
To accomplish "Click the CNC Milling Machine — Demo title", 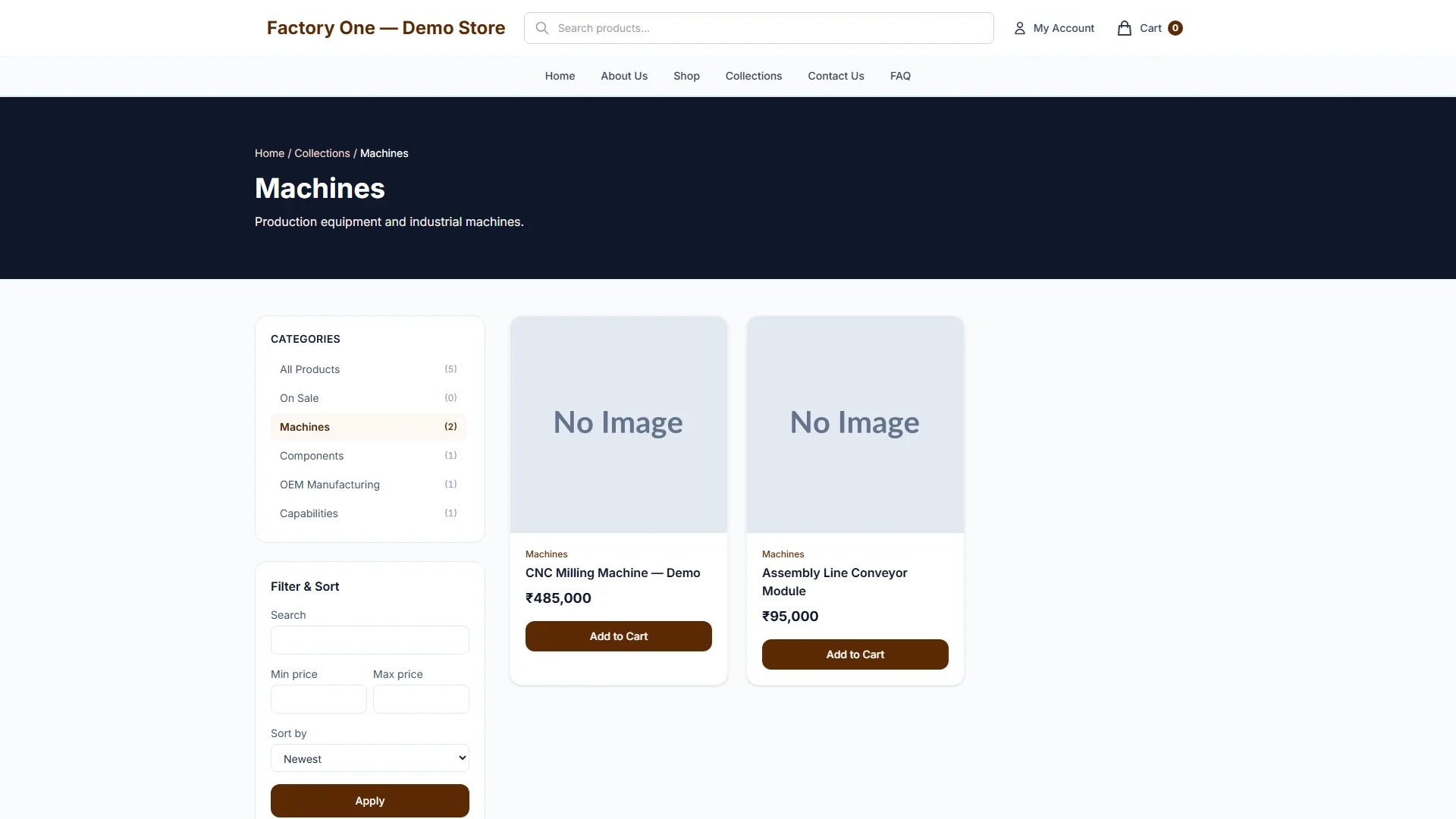I will [x=612, y=573].
